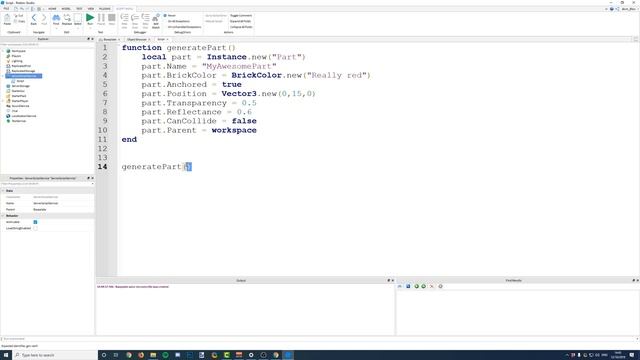Select the highlighted ServerScriptService item
The image size is (640, 360).
24,76
